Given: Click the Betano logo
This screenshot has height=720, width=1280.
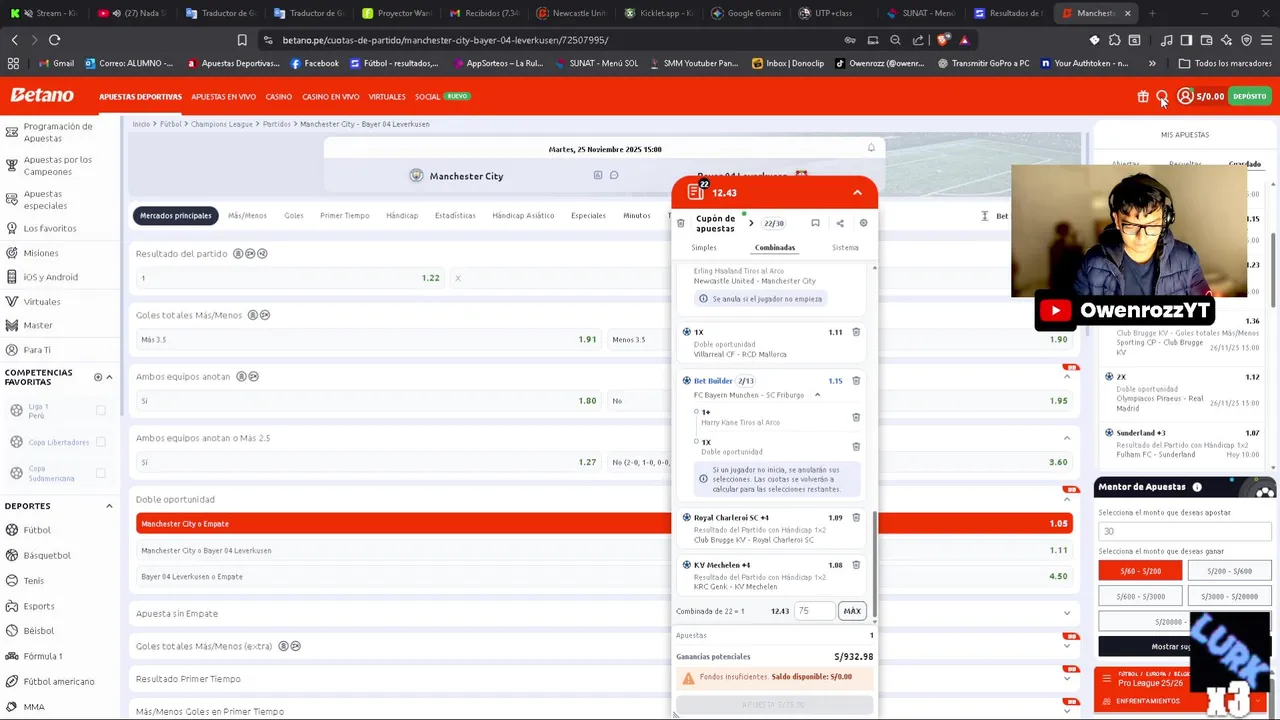Looking at the screenshot, I should (42, 96).
